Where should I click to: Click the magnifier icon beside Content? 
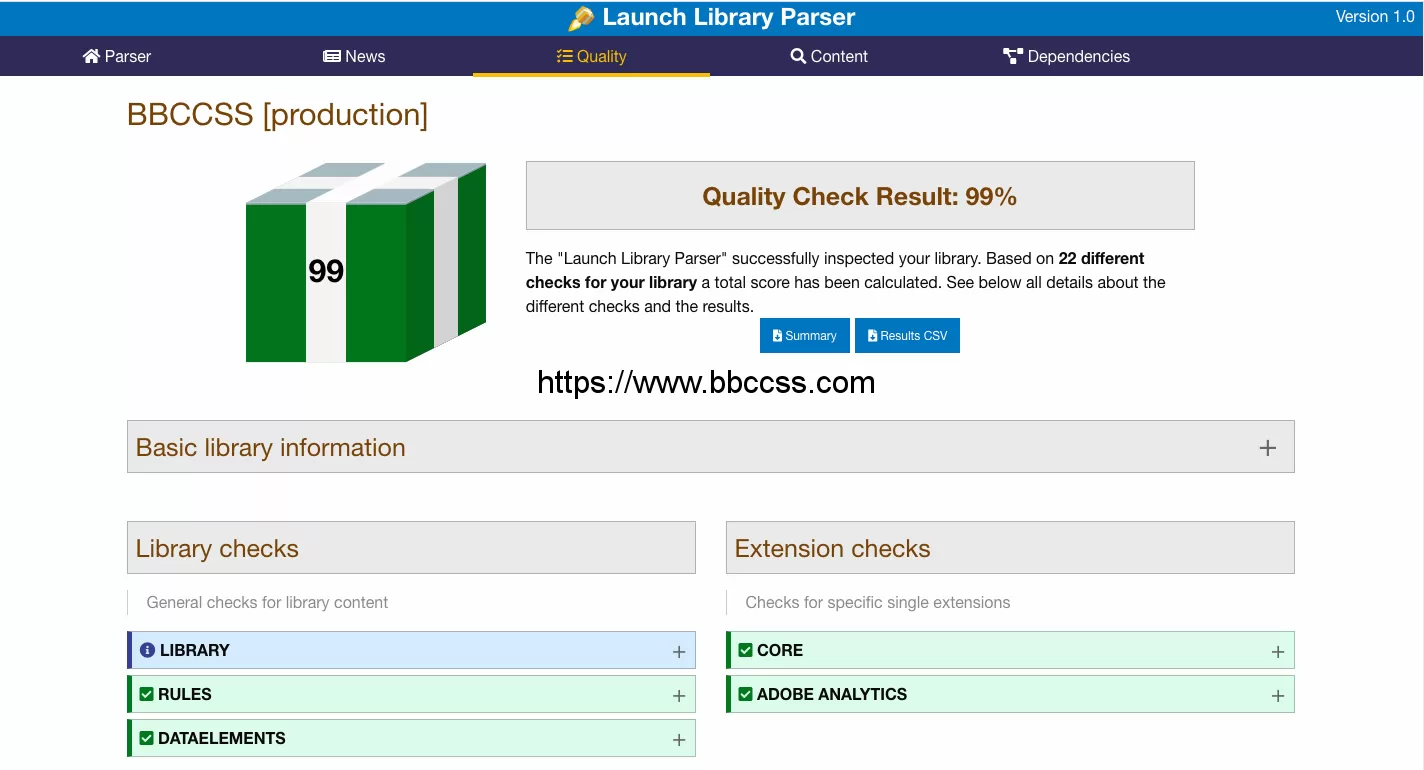point(798,56)
